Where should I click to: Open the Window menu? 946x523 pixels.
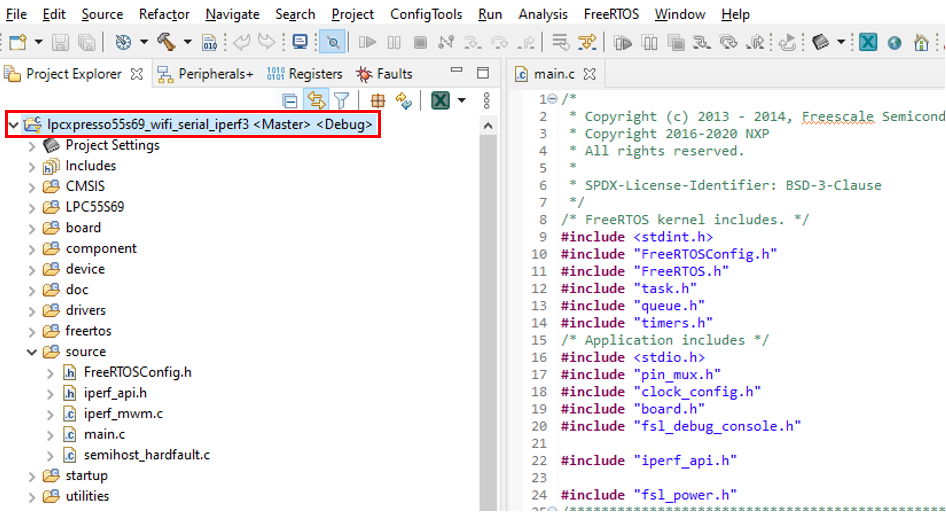(680, 14)
